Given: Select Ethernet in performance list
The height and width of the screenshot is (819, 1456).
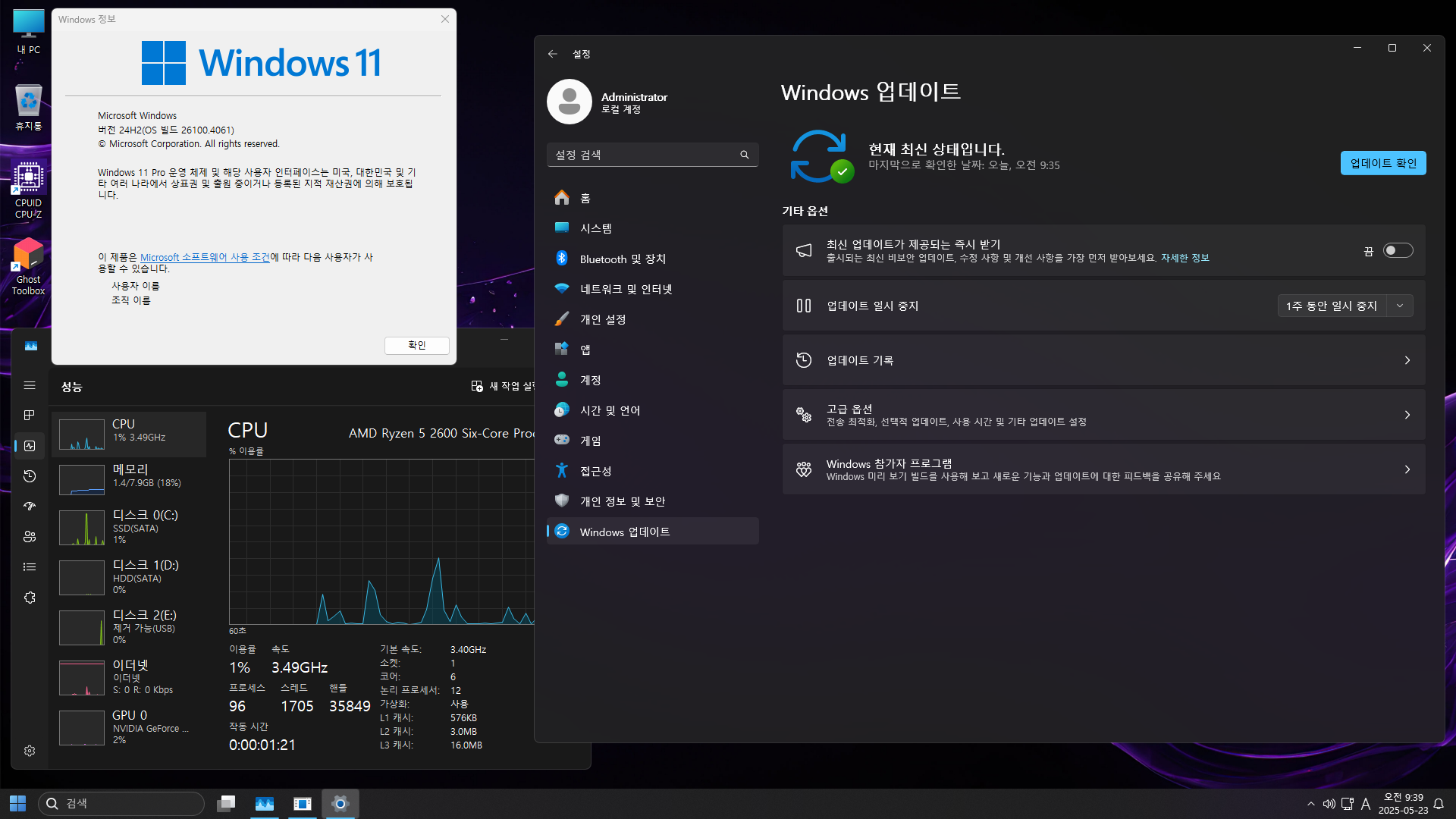Looking at the screenshot, I should (x=129, y=677).
